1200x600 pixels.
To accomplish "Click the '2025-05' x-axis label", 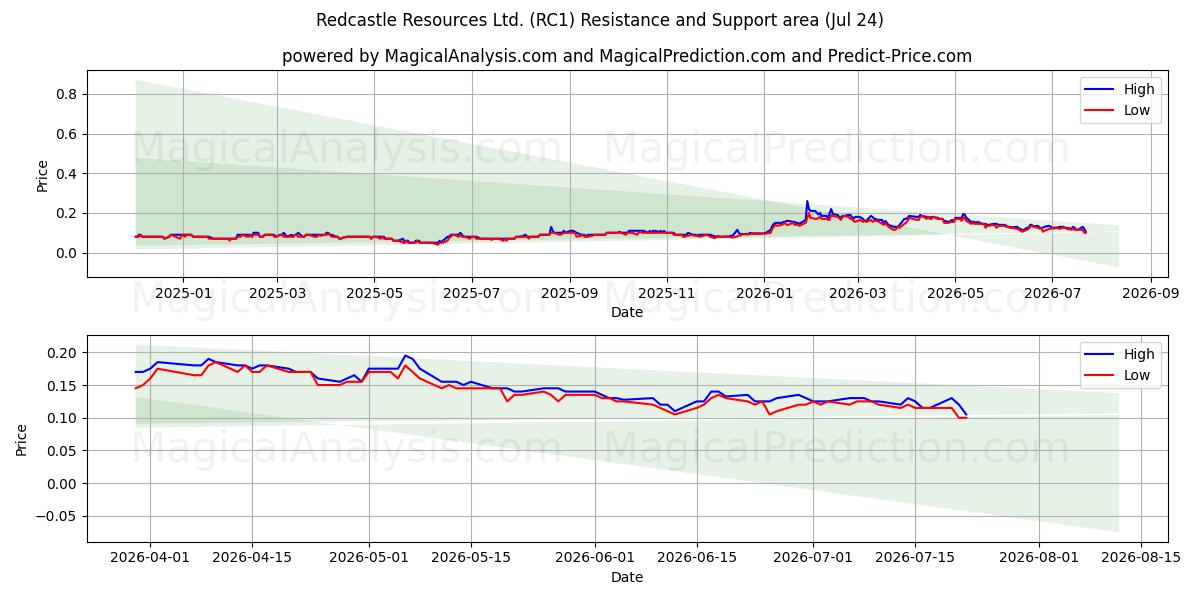I will pos(374,294).
